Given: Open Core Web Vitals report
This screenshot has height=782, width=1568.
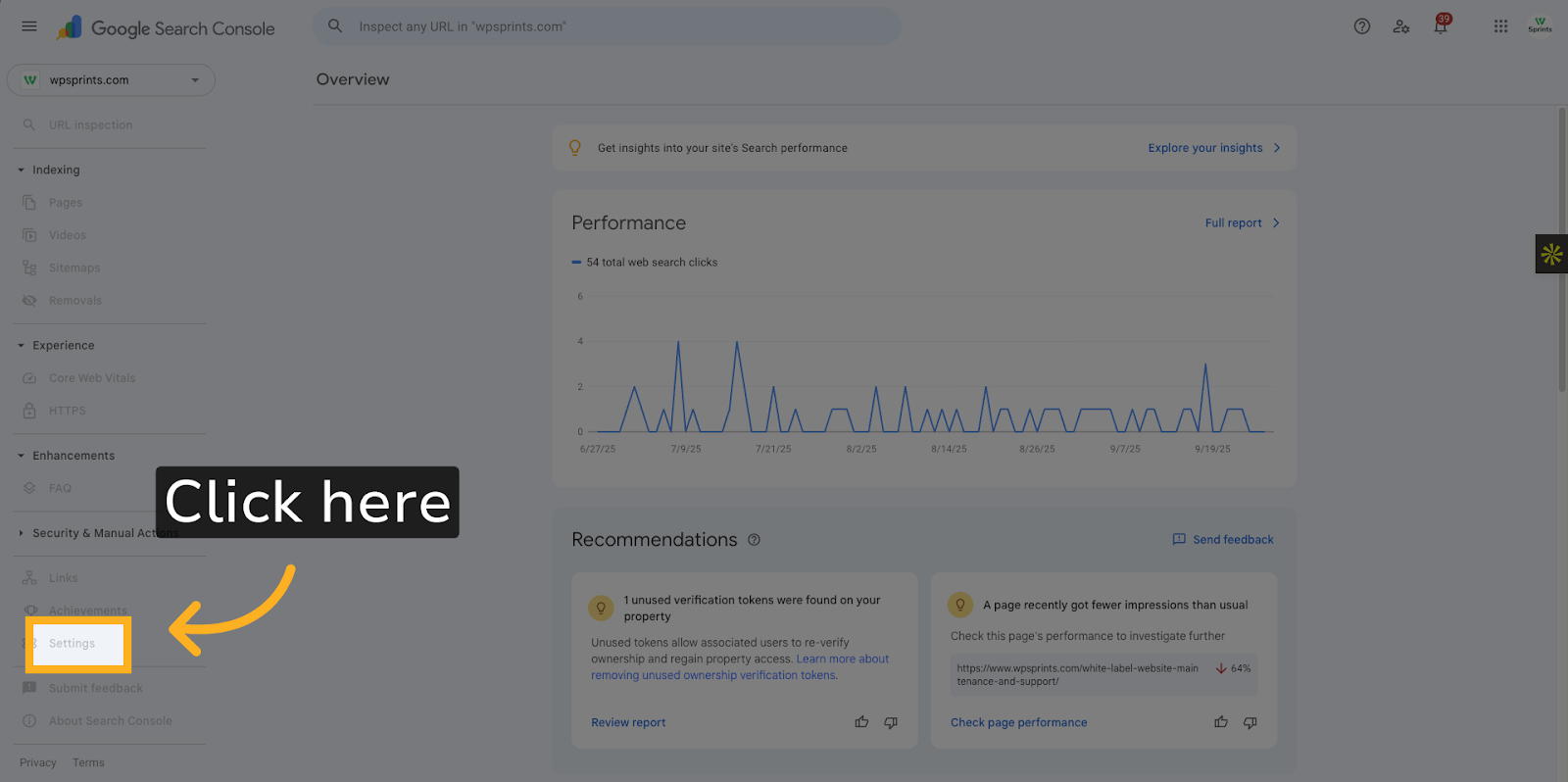Looking at the screenshot, I should tap(92, 378).
